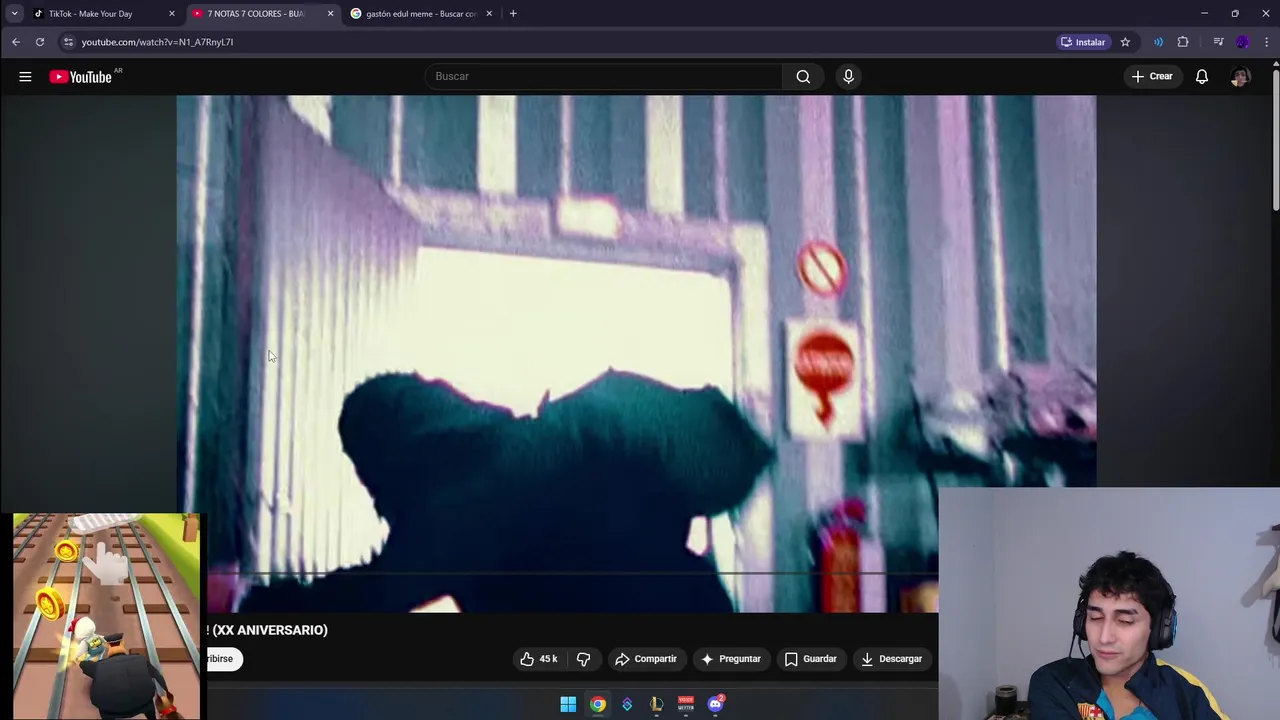Reload the page in Chrome
Image resolution: width=1280 pixels, height=720 pixels.
pos(40,42)
